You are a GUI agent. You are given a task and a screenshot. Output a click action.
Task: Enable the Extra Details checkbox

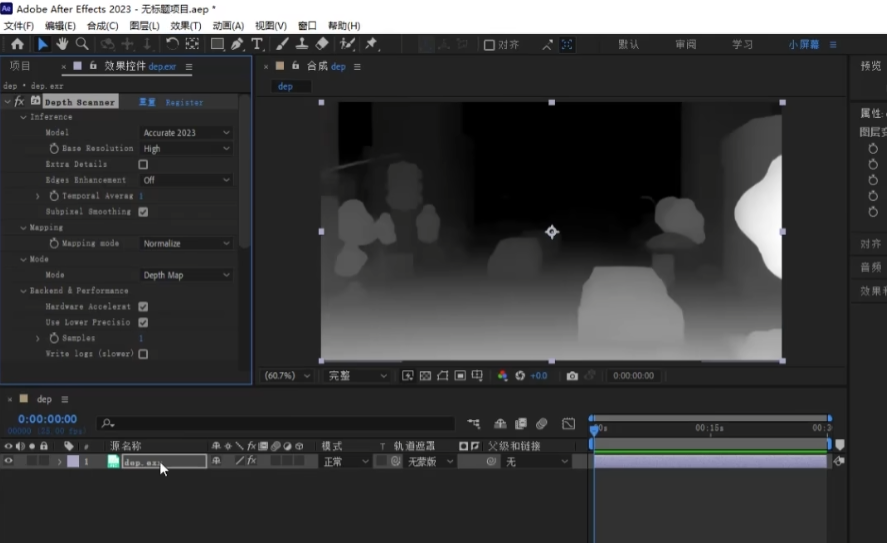[143, 164]
